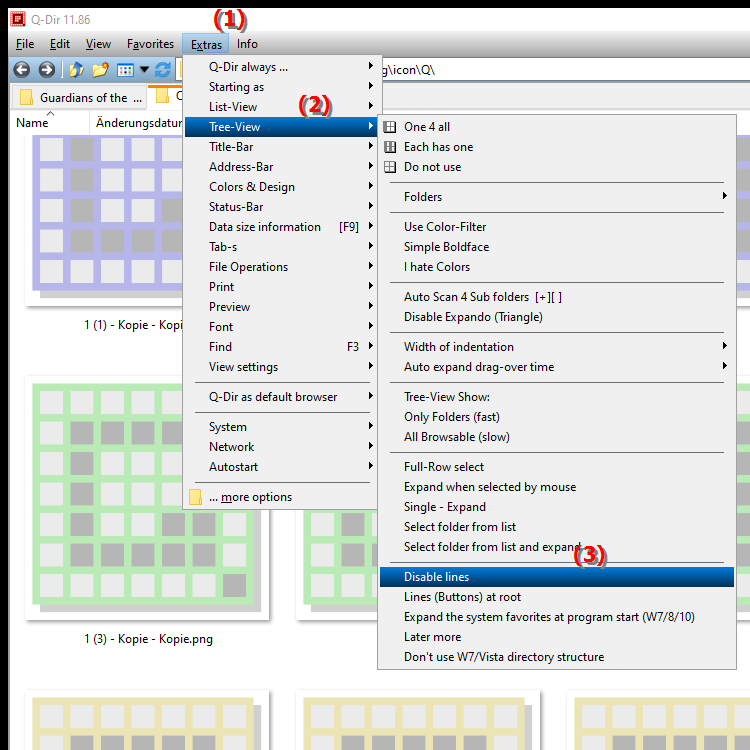The image size is (750, 750).
Task: Expand Q-Dir always ... submenu
Action: (280, 67)
